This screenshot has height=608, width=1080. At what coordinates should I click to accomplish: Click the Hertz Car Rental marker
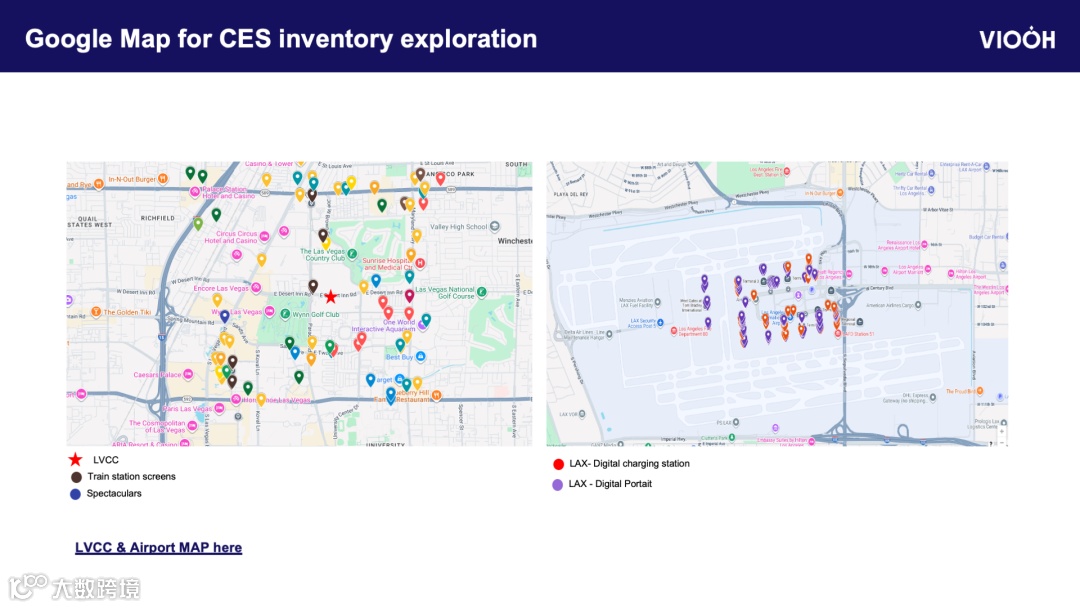931,174
